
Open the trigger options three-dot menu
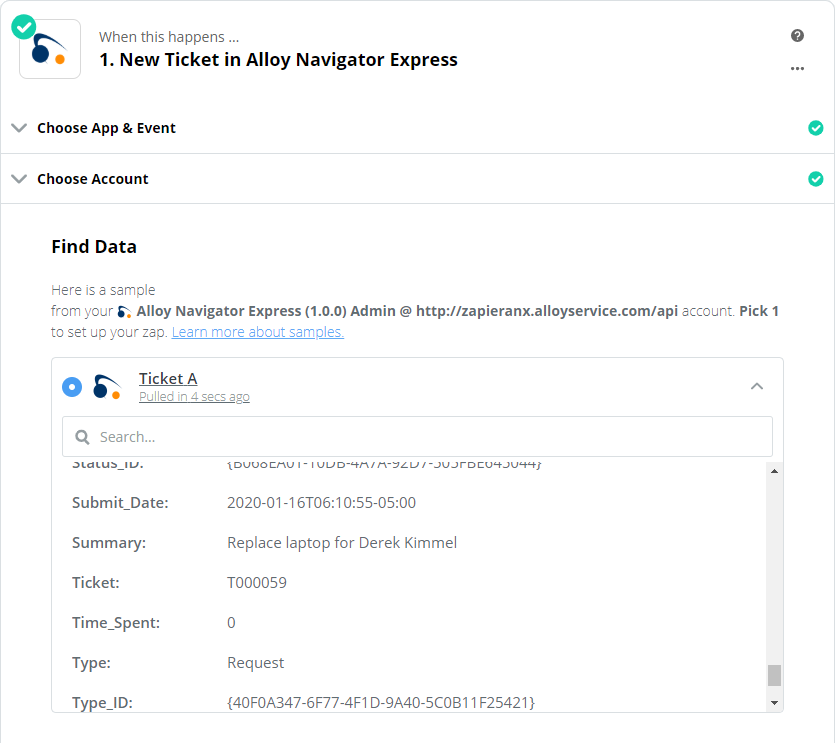pyautogui.click(x=797, y=68)
